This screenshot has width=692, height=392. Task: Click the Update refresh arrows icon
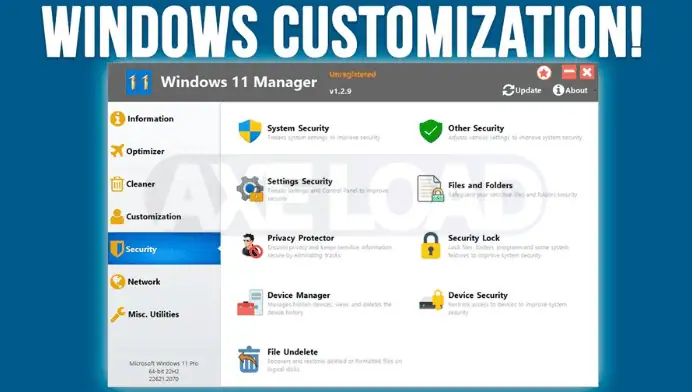508,90
